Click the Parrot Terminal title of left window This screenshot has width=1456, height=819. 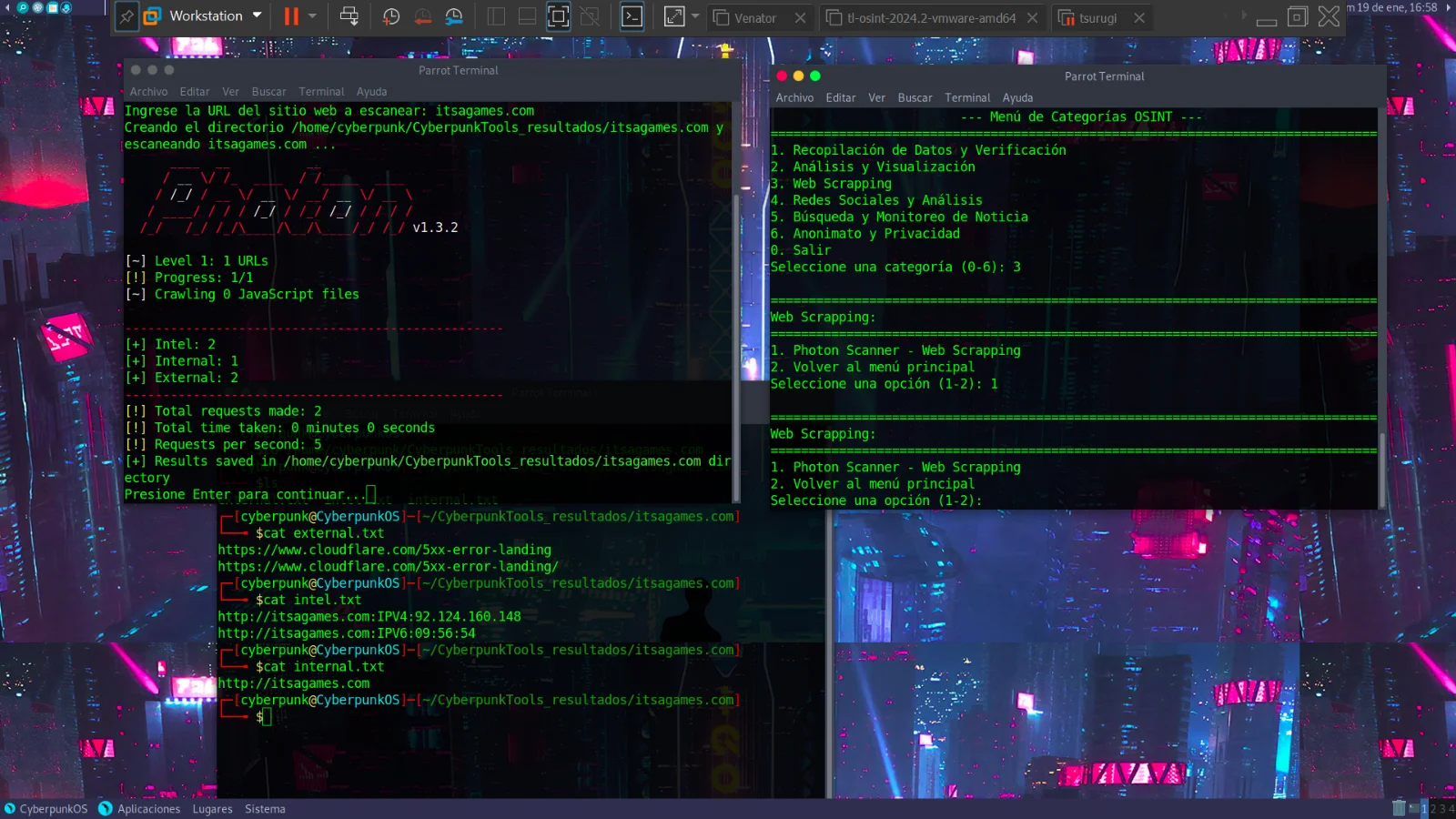458,70
